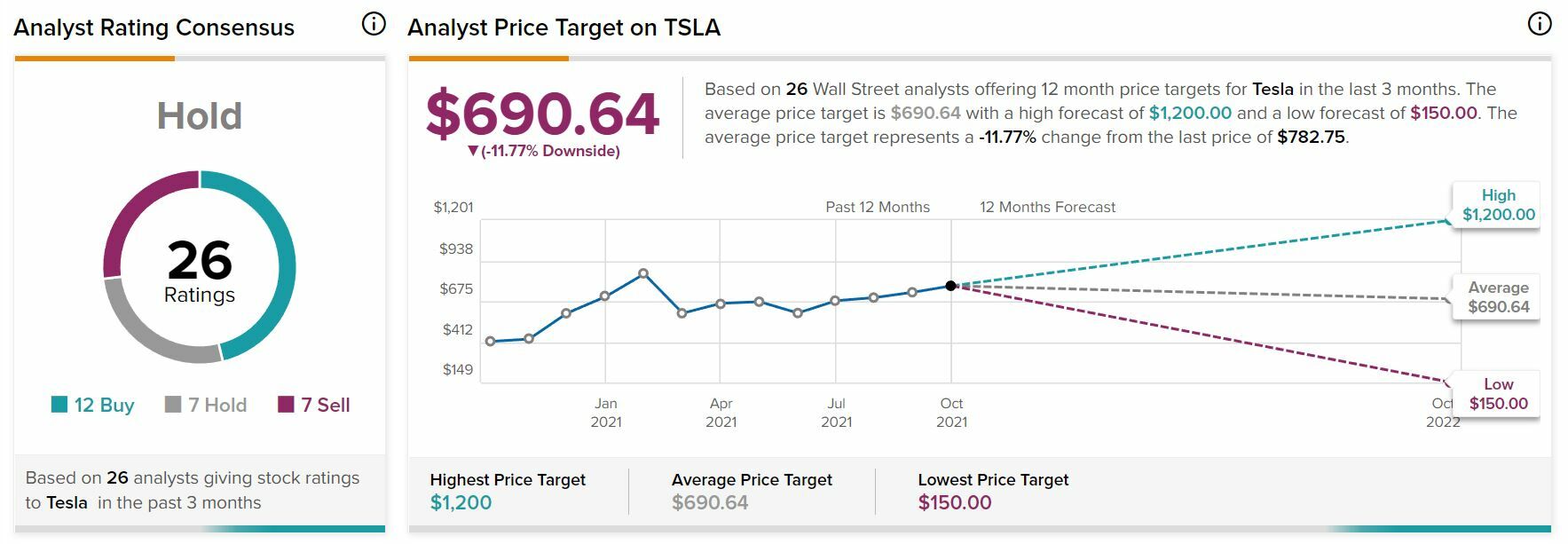Click the teal Buy legend square
Image resolution: width=1568 pixels, height=544 pixels.
coord(59,405)
